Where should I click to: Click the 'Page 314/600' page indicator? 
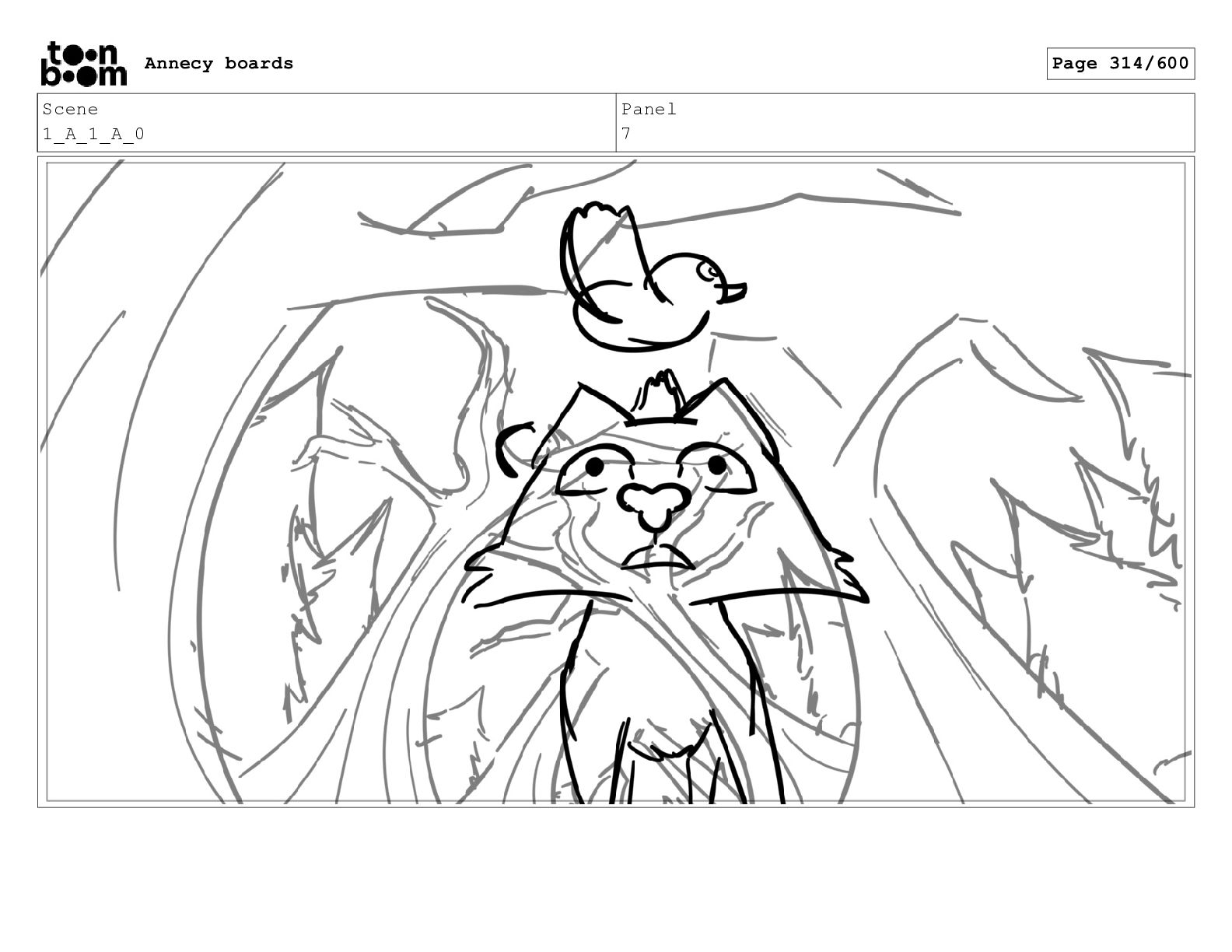point(1120,64)
